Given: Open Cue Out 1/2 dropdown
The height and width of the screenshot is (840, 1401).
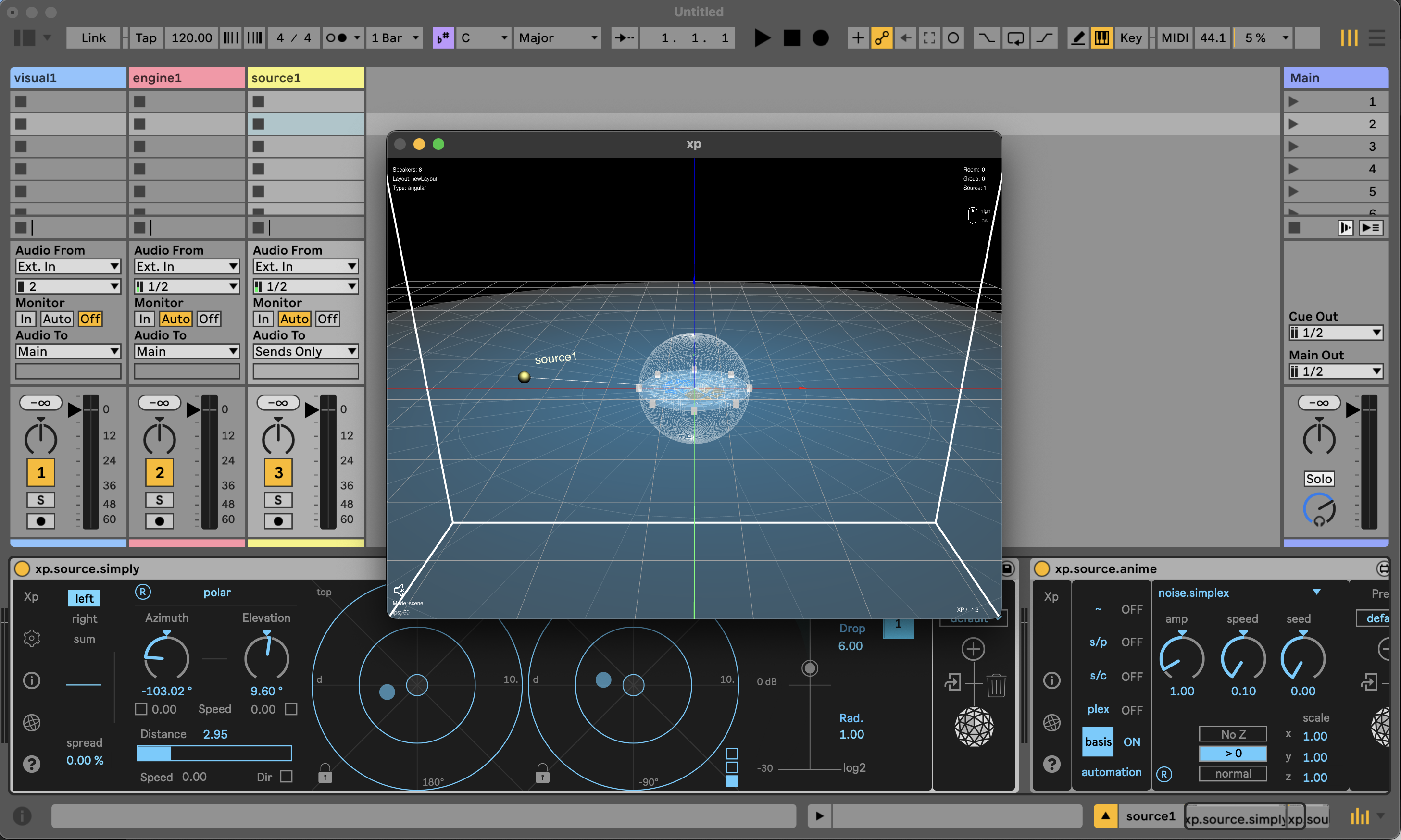Looking at the screenshot, I should (x=1335, y=333).
